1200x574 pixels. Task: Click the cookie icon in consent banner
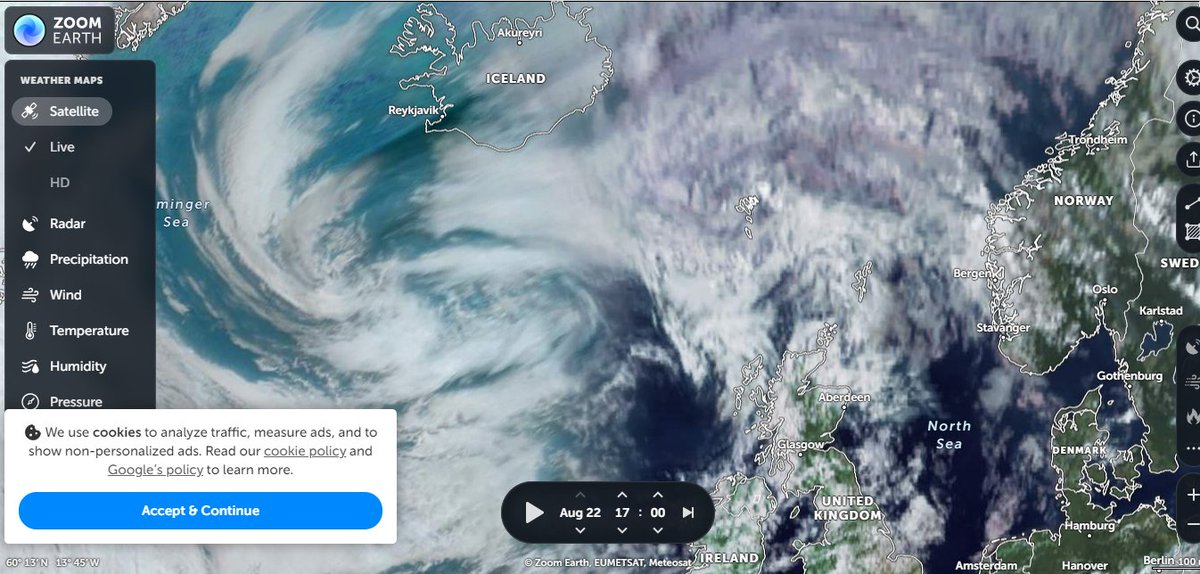(32, 433)
